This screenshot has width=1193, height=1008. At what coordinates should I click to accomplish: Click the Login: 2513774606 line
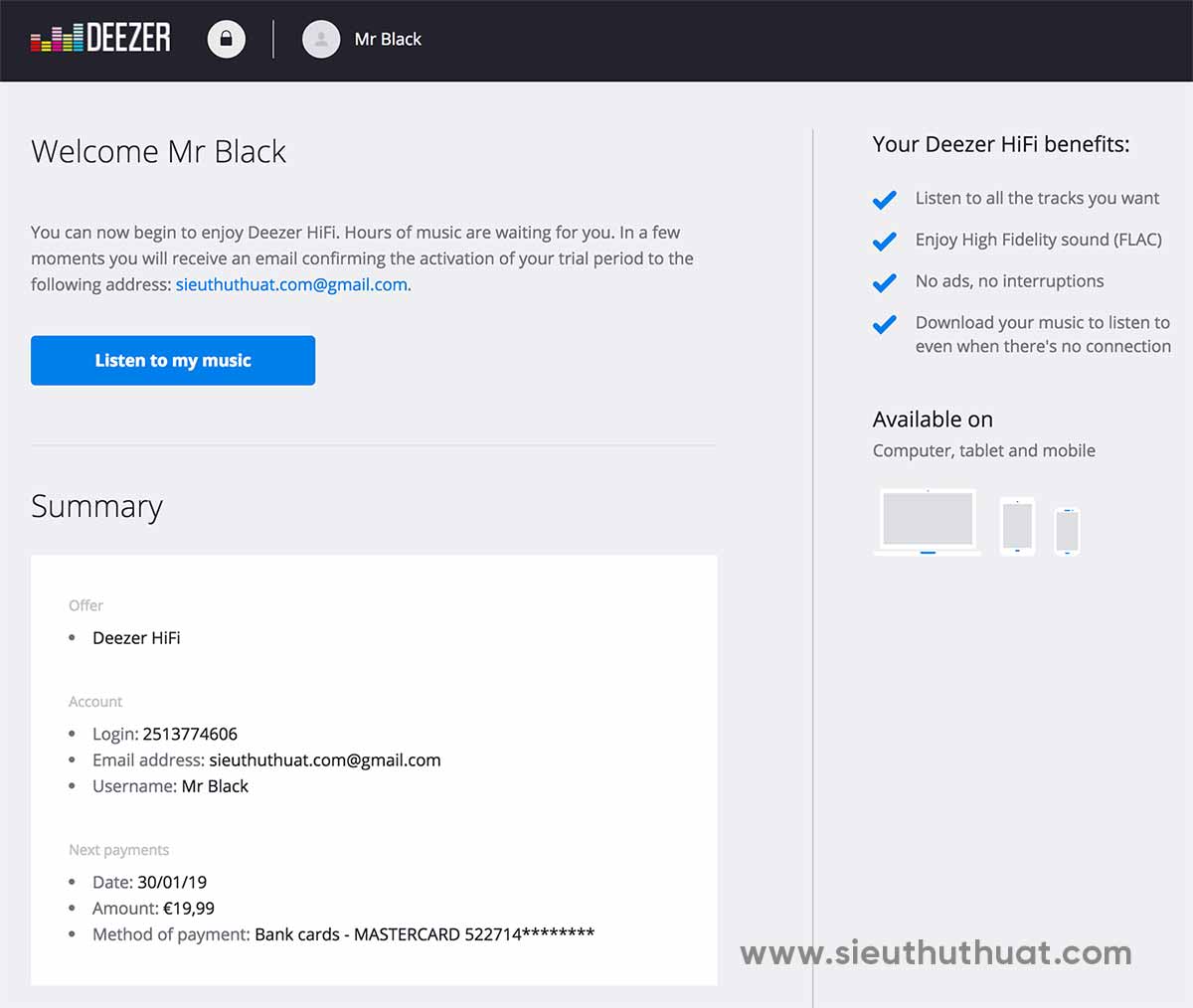tap(165, 735)
